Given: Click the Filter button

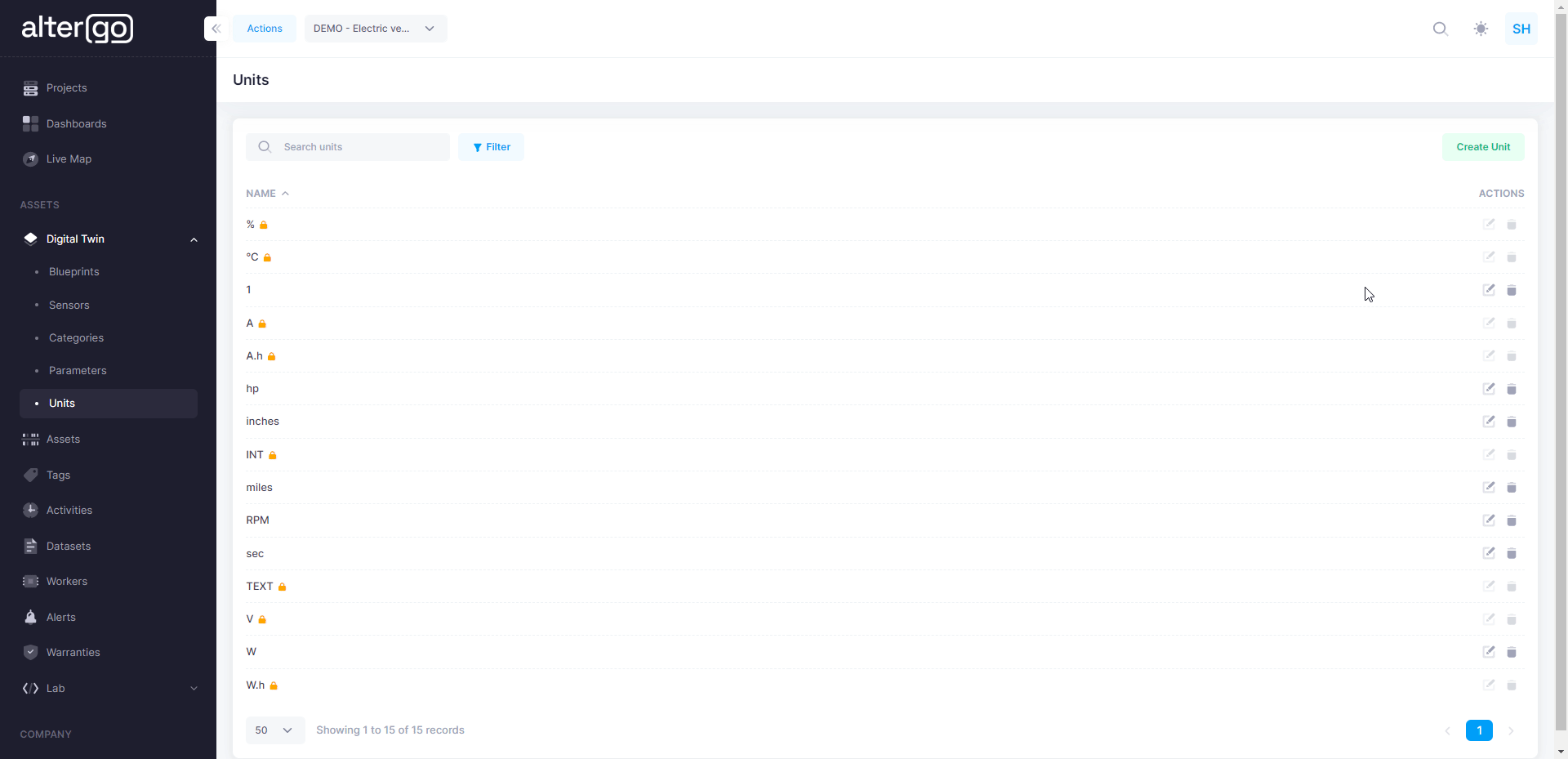Looking at the screenshot, I should click(x=491, y=147).
